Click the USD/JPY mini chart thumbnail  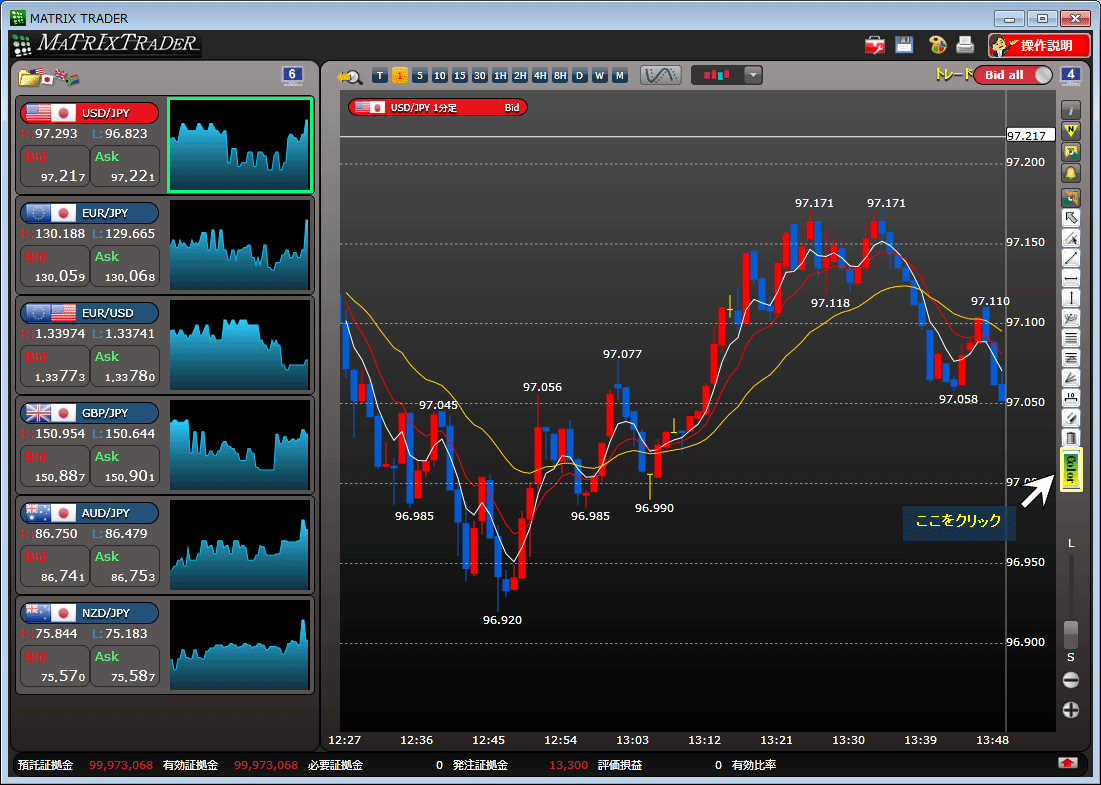point(240,145)
